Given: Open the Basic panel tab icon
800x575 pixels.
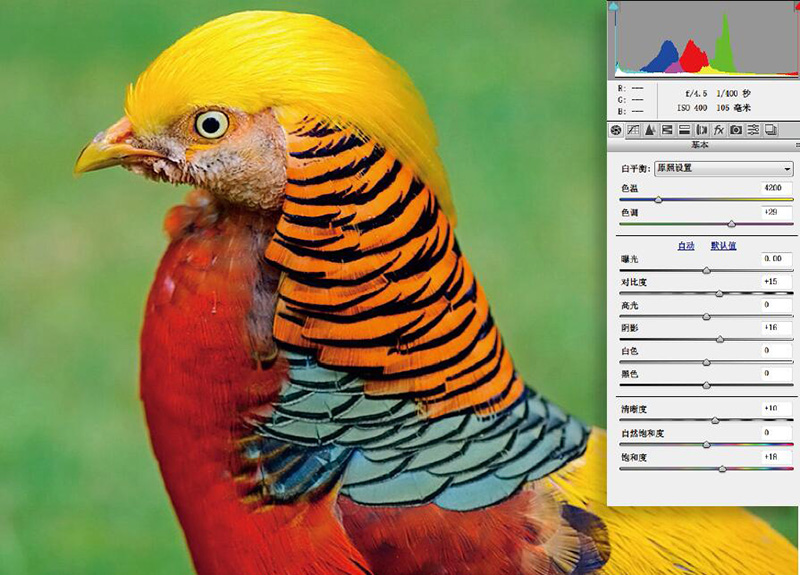Looking at the screenshot, I should [616, 130].
